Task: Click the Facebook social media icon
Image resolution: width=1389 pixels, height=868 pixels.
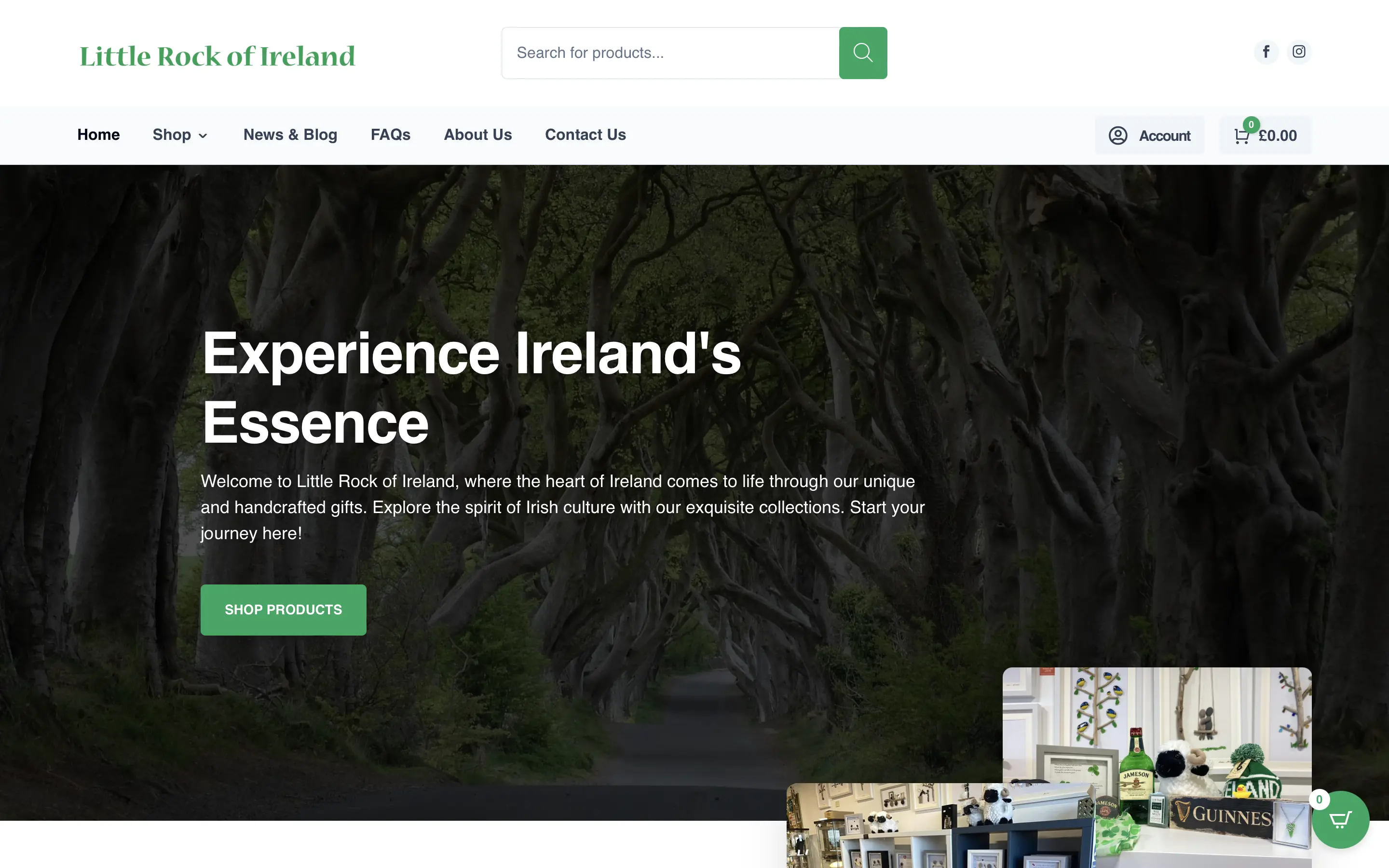Action: tap(1266, 51)
